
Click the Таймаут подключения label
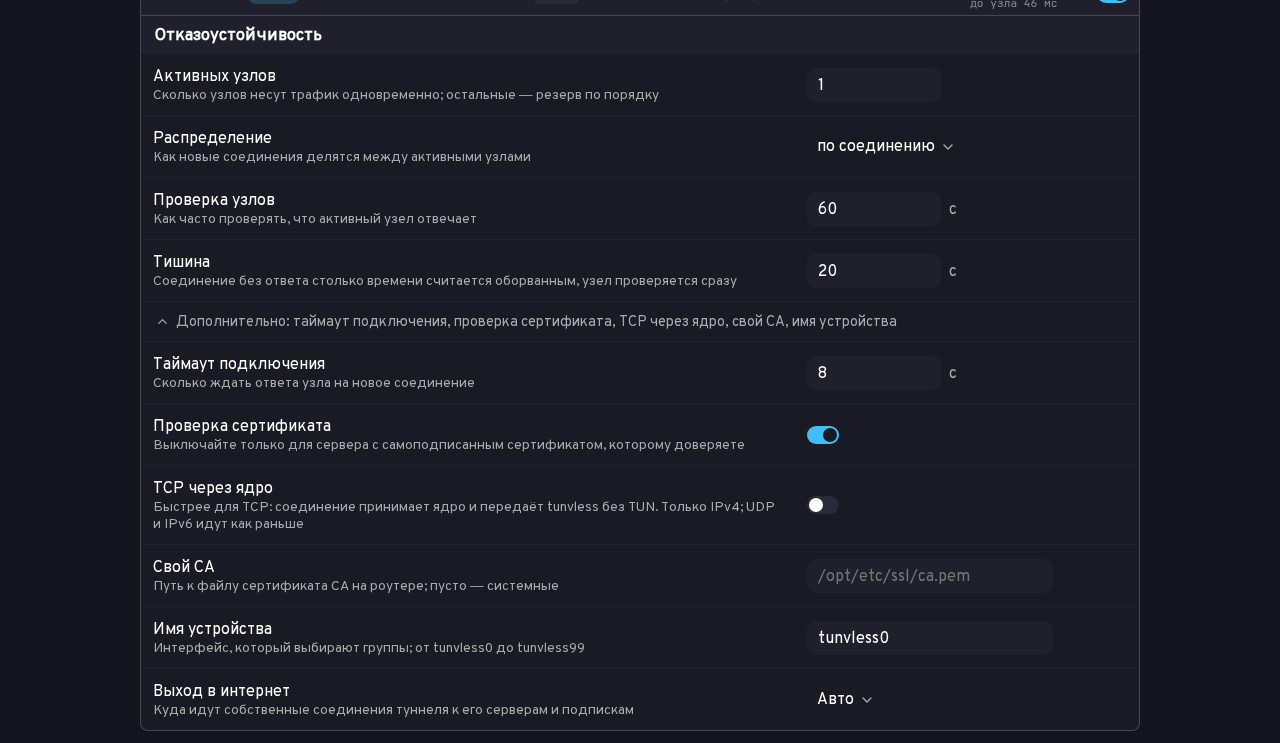tap(239, 365)
